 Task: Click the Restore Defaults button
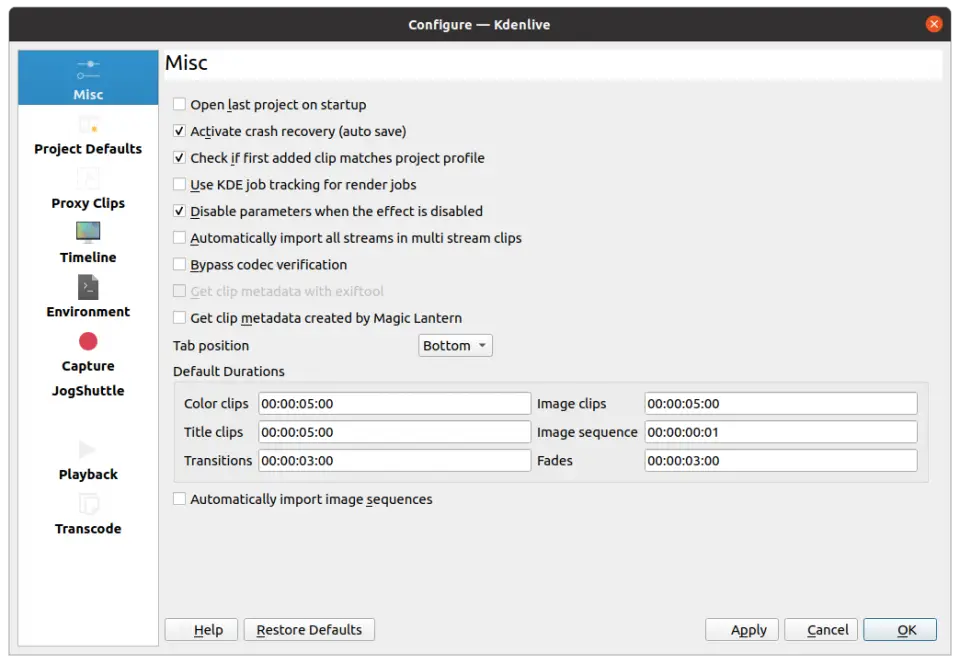308,629
